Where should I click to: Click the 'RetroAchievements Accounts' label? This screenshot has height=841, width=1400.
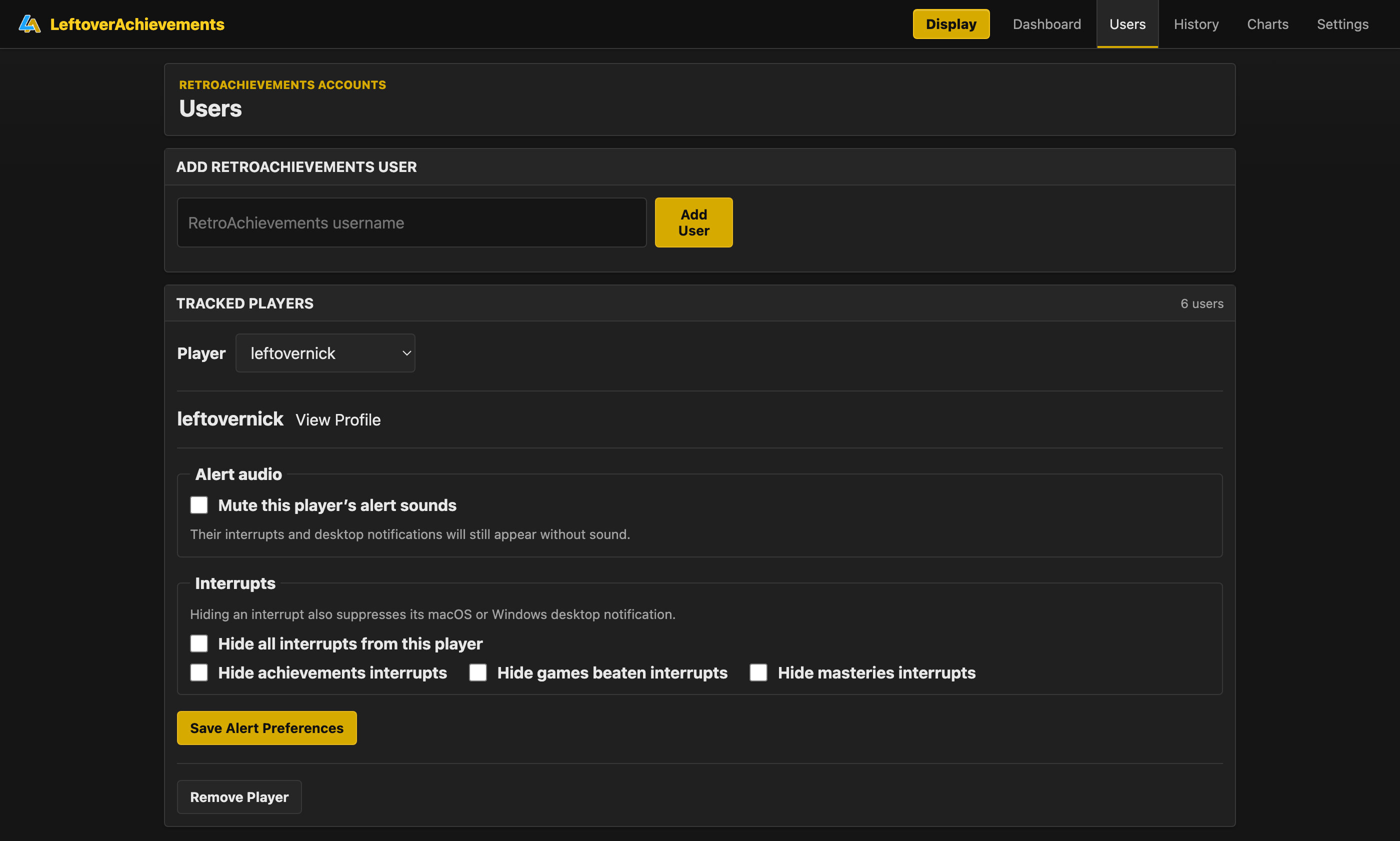[282, 85]
